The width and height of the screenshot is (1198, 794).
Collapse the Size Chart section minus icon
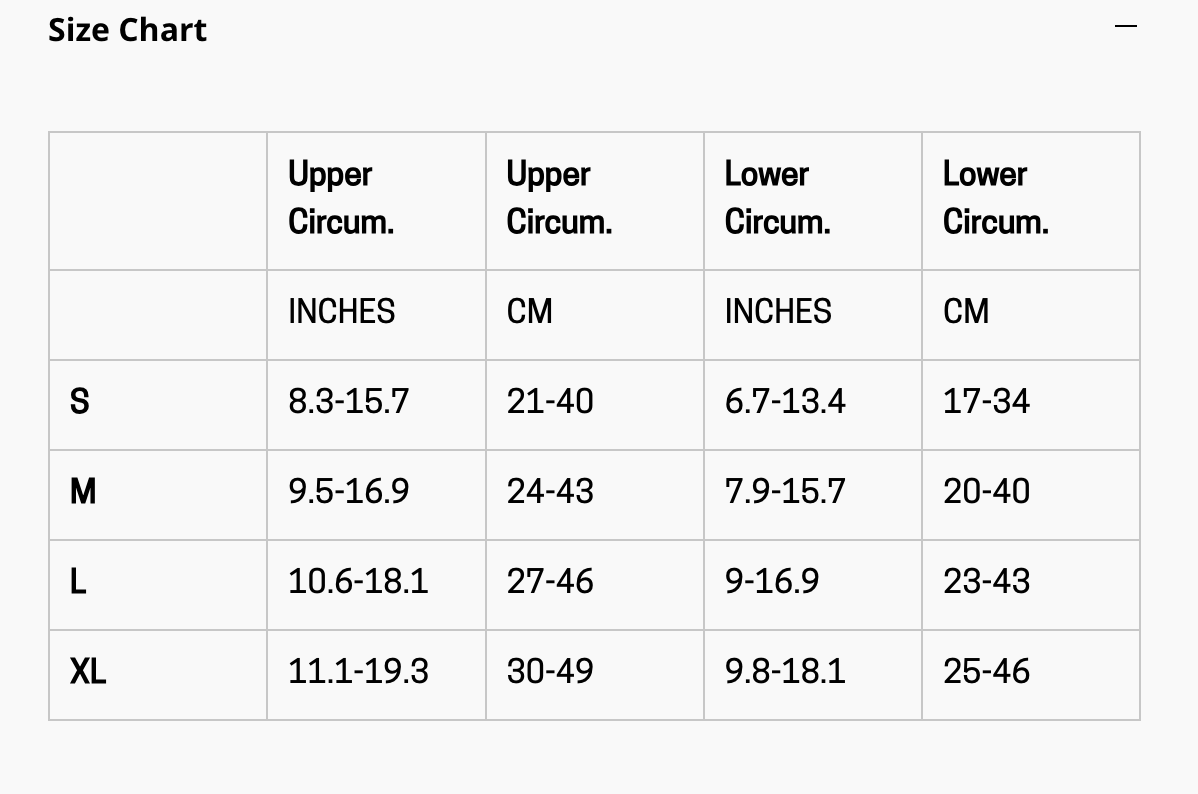[x=1125, y=27]
